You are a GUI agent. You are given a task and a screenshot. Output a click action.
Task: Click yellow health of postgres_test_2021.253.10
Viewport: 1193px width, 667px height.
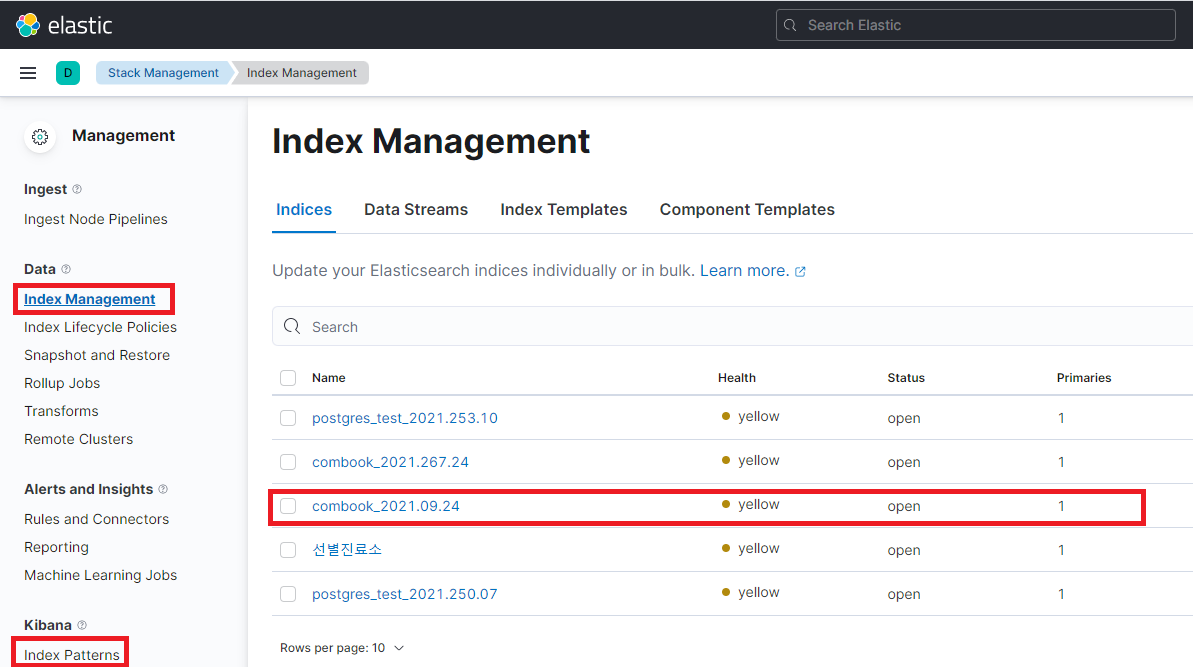[x=751, y=417]
